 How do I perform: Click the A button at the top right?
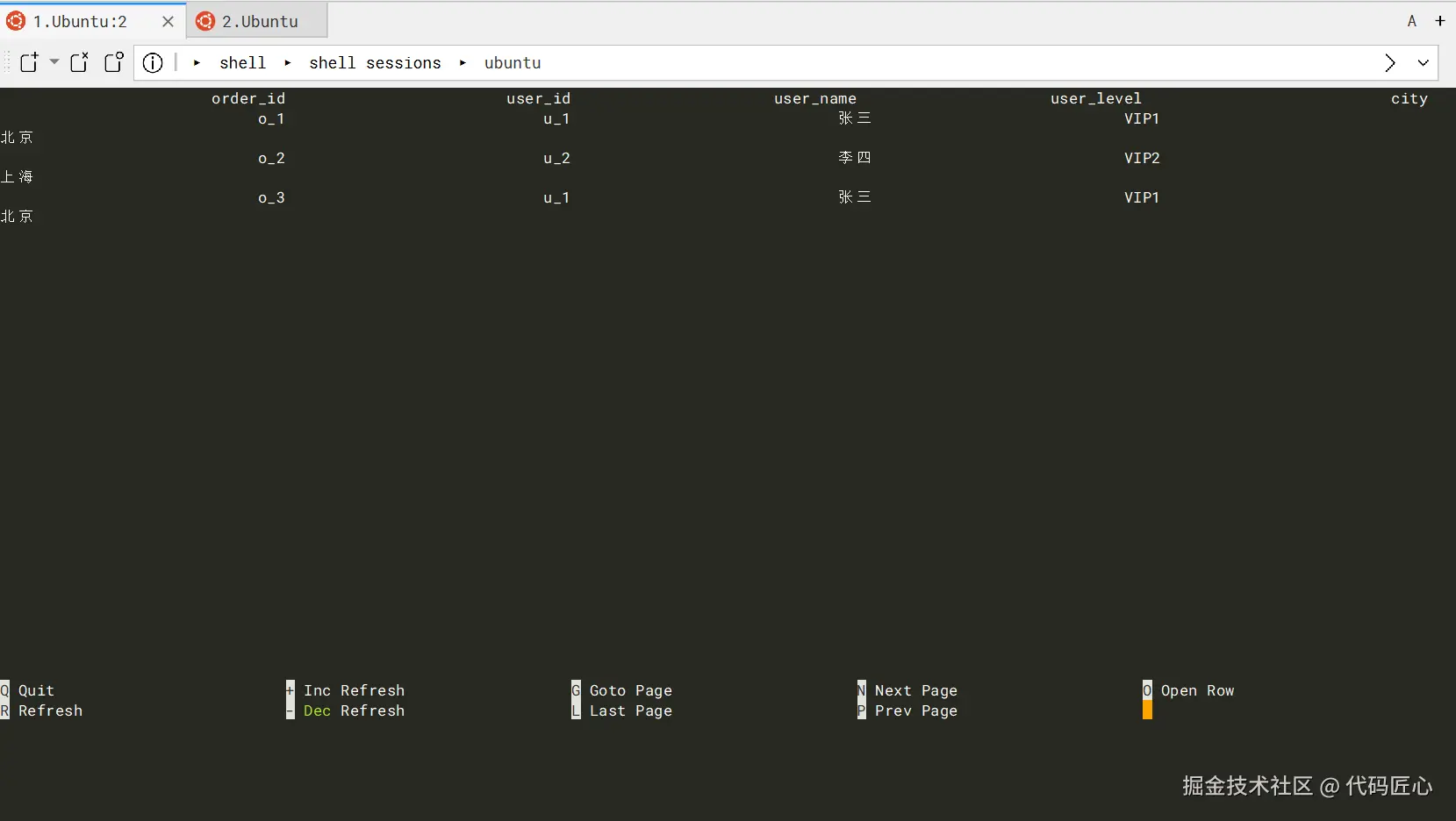click(x=1412, y=21)
